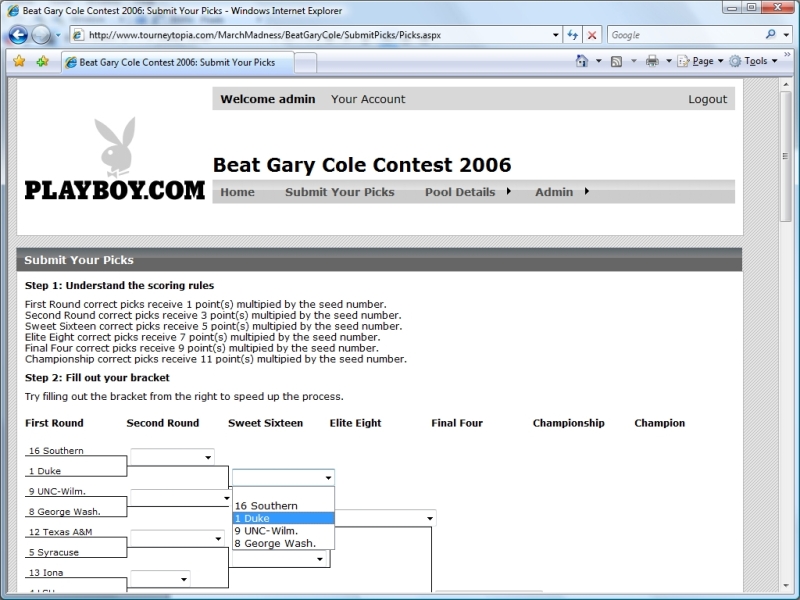Screen dimensions: 800x600
Task: Open Second Round dropdown for Southern vs Duke
Action: [x=172, y=457]
